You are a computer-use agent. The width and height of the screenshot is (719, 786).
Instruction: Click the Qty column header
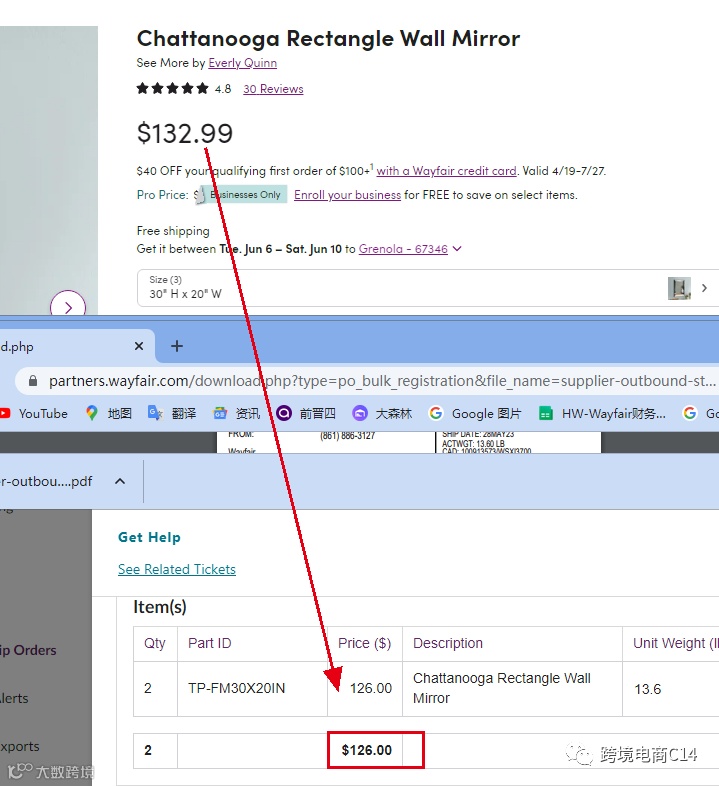coord(155,643)
